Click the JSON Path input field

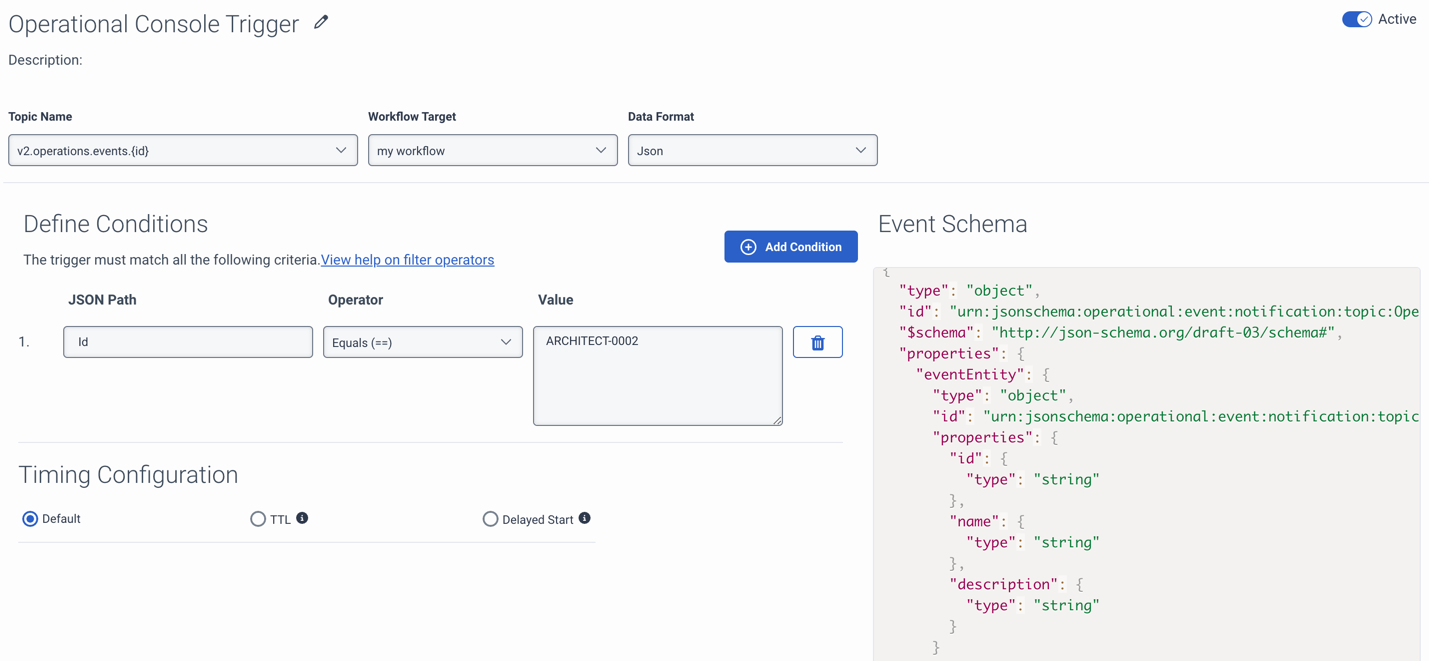click(x=188, y=342)
